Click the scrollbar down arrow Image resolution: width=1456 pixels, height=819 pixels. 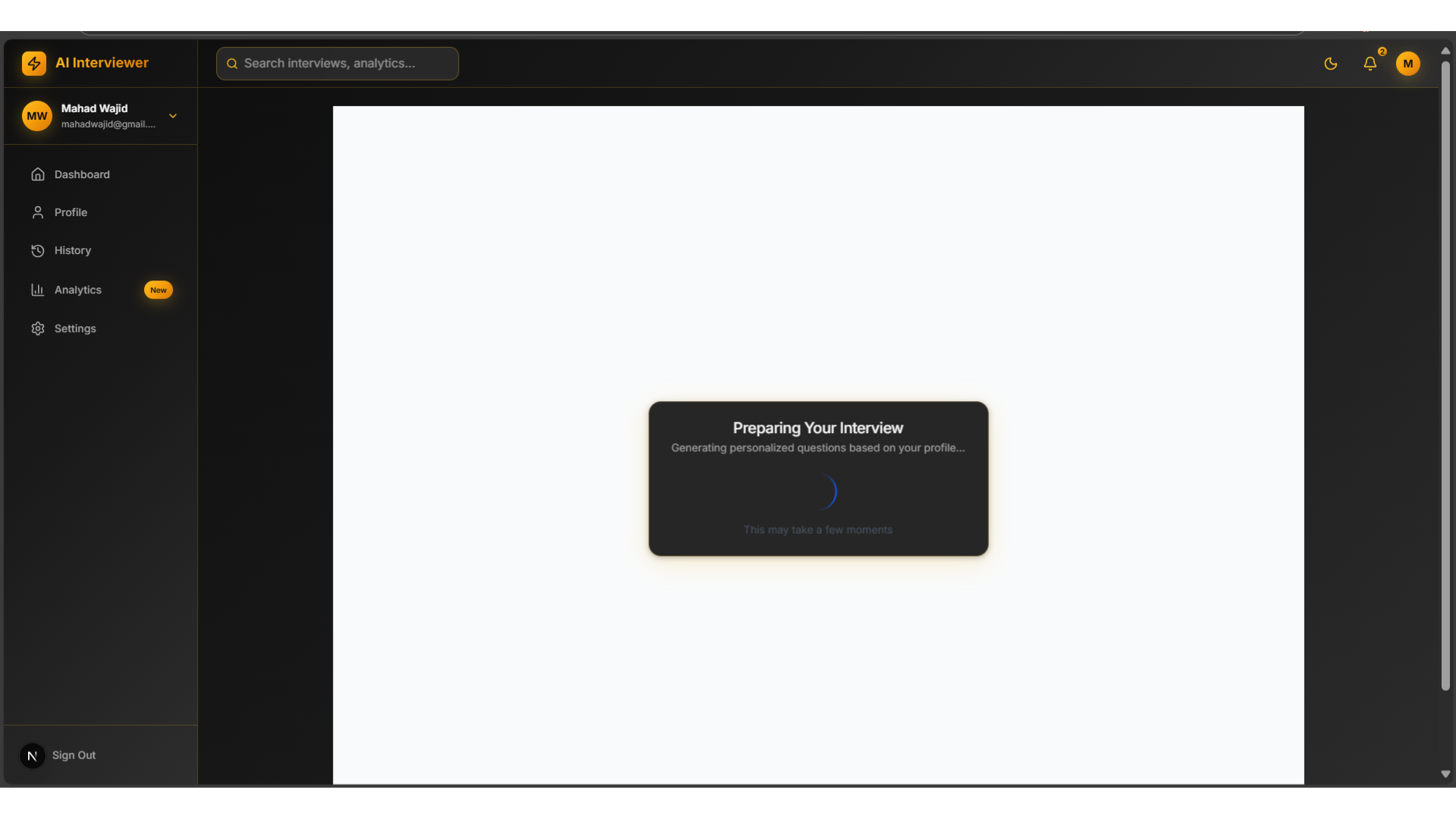tap(1445, 774)
